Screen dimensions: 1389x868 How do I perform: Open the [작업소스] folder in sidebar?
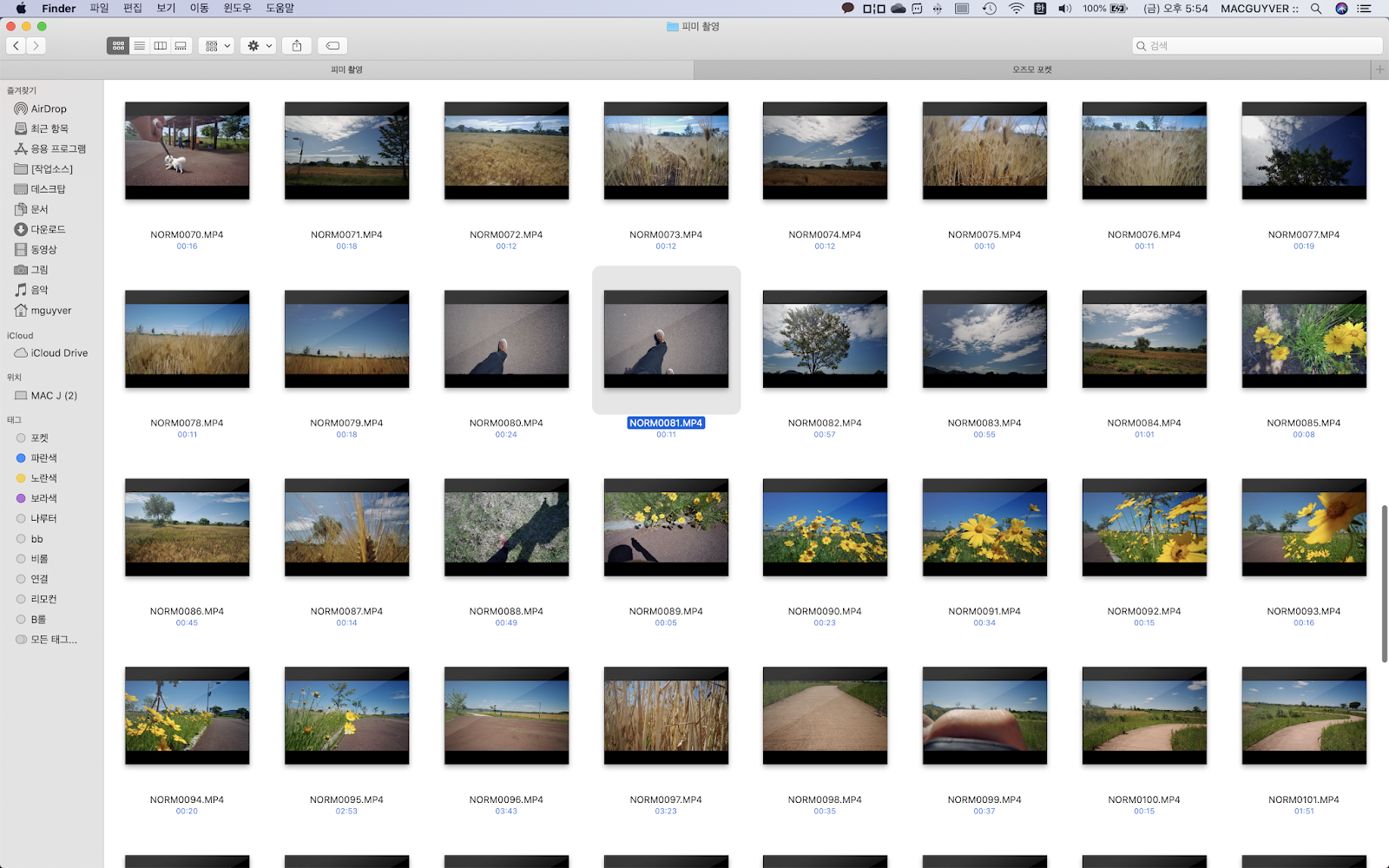[51, 168]
